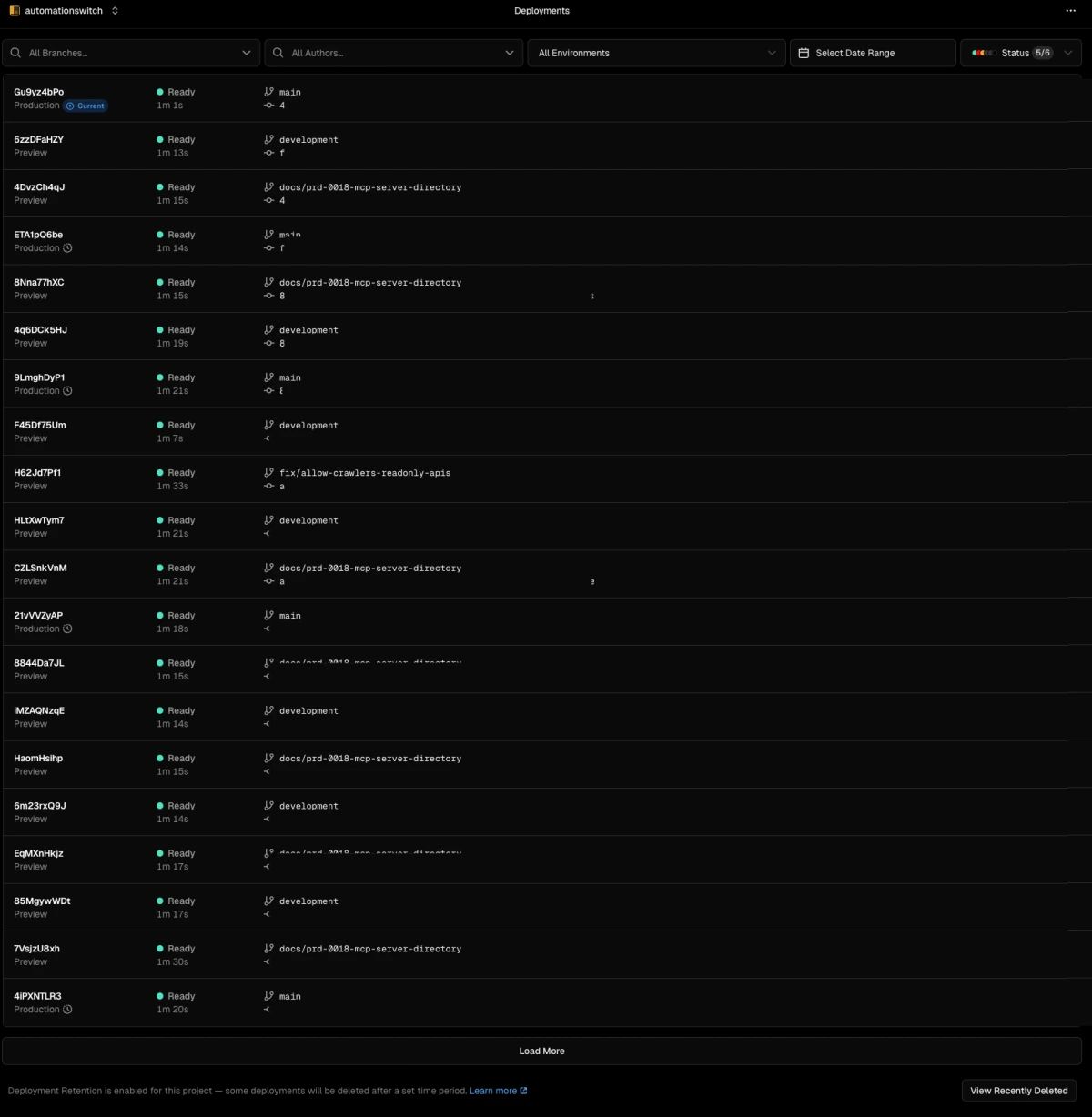Click the git branch icon beside main on Gu9yz4bPo
This screenshot has width=1092, height=1117.
(x=268, y=92)
